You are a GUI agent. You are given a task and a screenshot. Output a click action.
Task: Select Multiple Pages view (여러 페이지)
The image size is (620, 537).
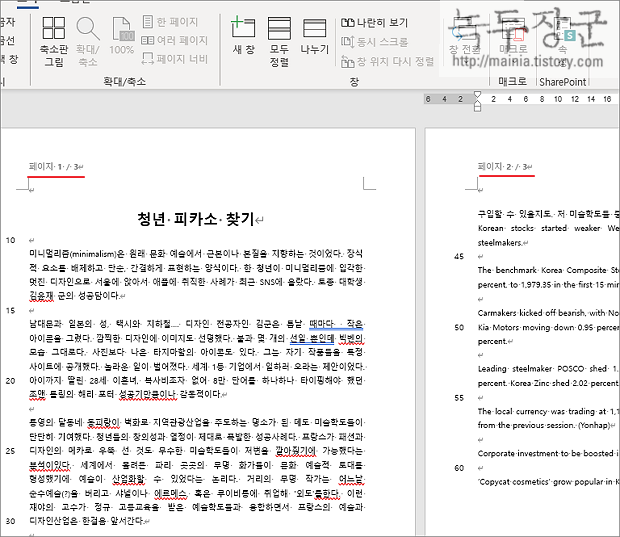[x=174, y=40]
